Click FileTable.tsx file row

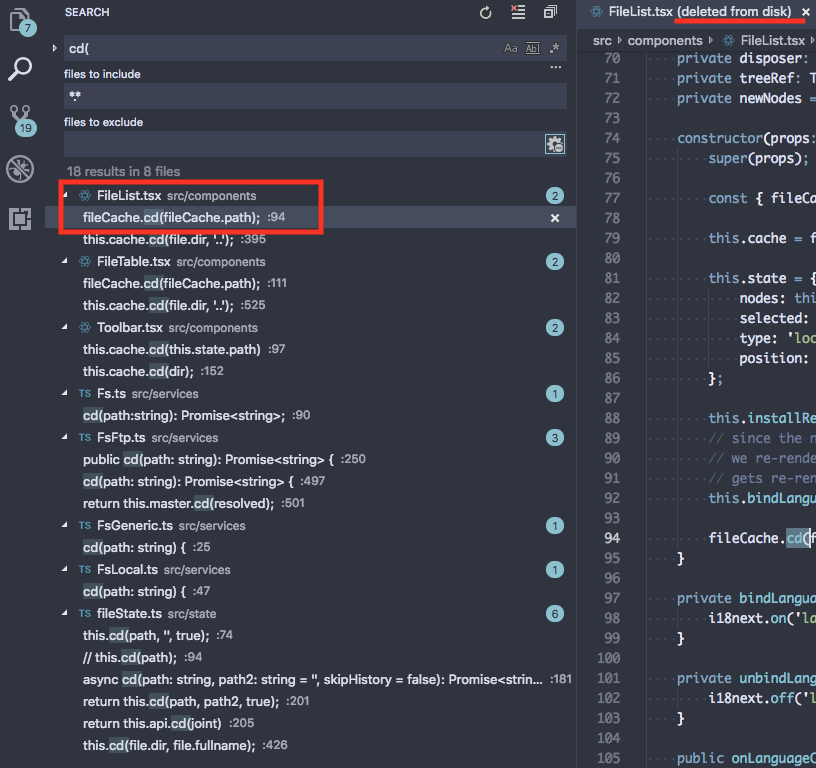311,262
